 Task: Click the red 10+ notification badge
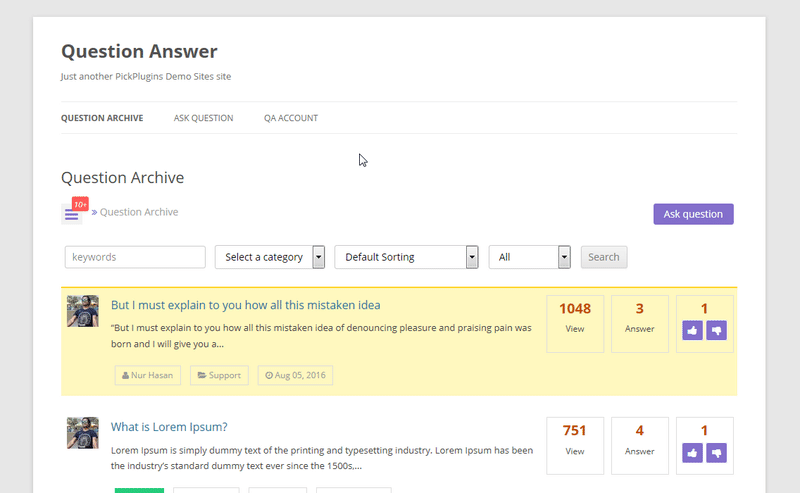pos(80,204)
